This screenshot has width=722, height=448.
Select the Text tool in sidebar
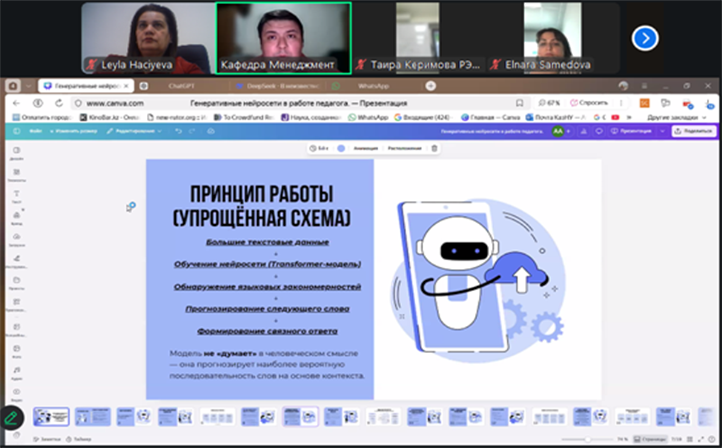point(17,196)
